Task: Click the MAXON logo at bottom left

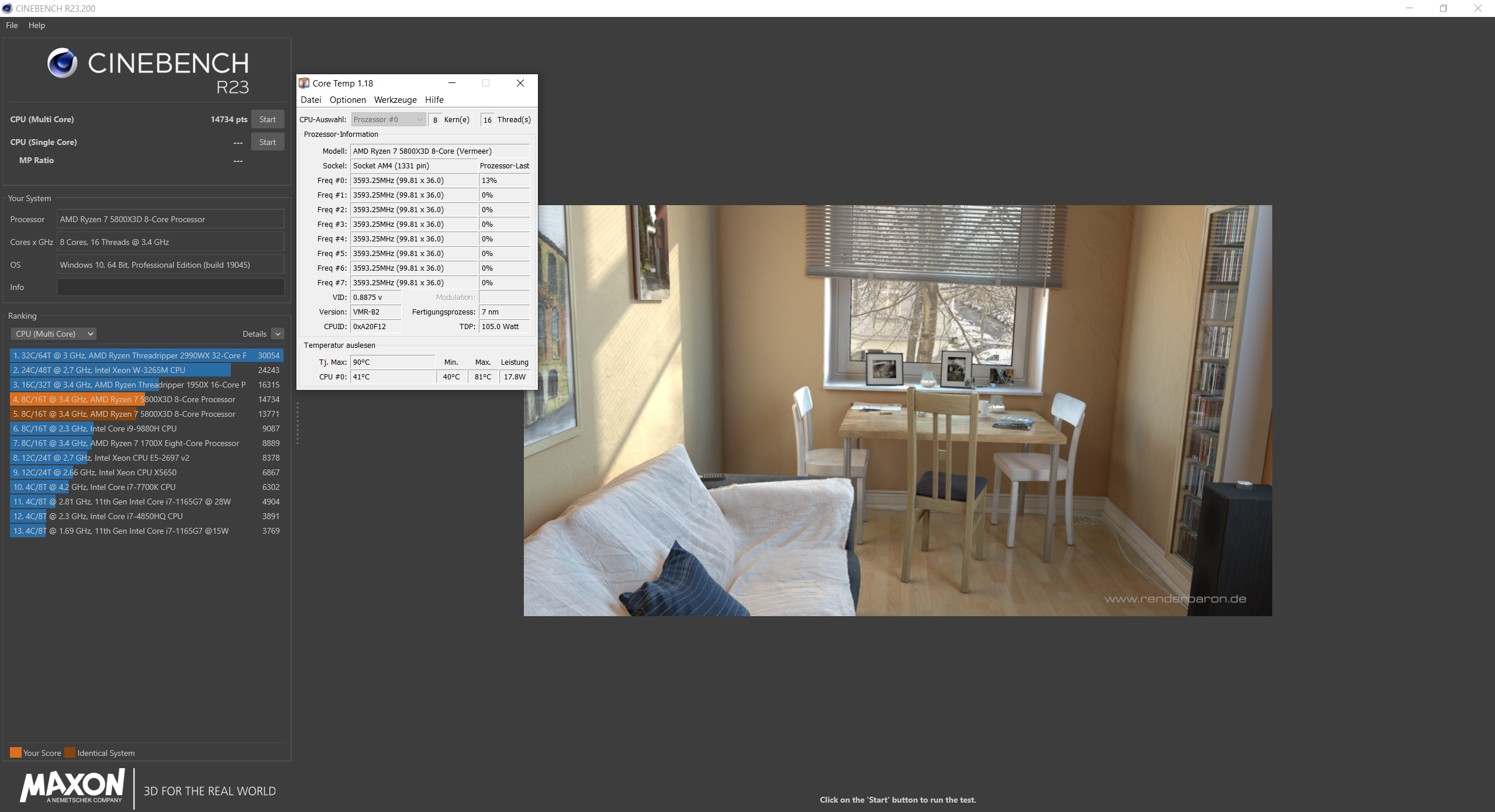Action: click(72, 786)
